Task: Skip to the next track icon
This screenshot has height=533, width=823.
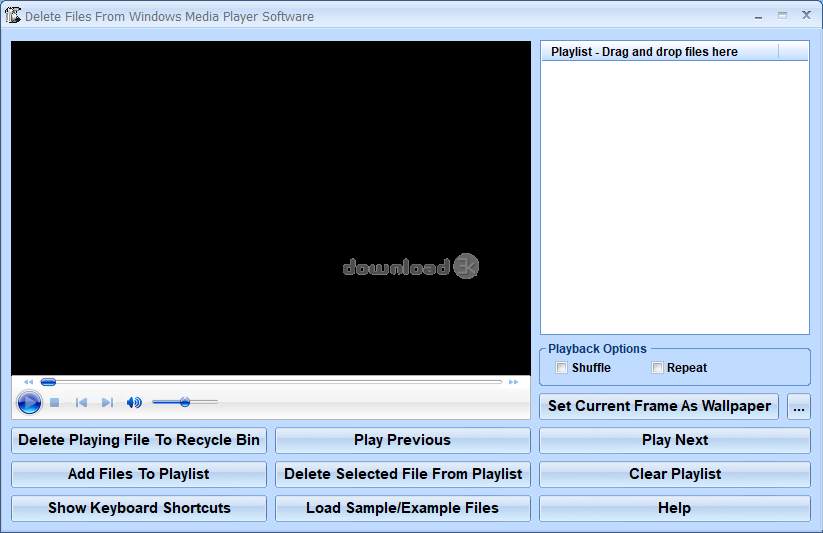Action: [107, 403]
